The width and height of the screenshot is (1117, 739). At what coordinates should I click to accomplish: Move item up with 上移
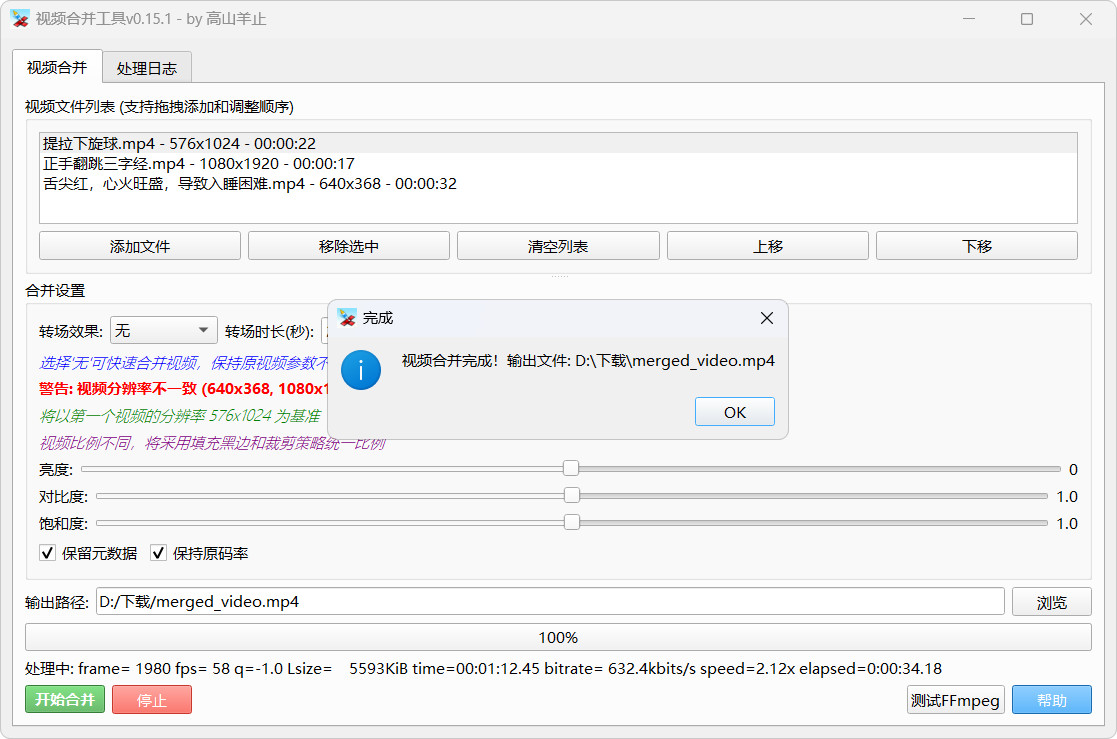[x=768, y=246]
